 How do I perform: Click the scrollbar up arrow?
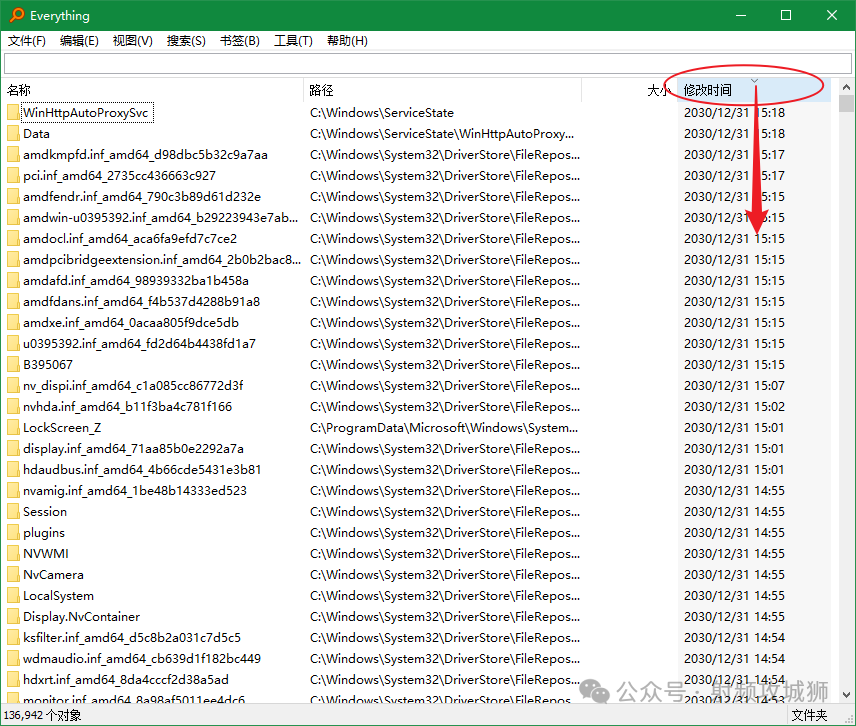(x=846, y=87)
